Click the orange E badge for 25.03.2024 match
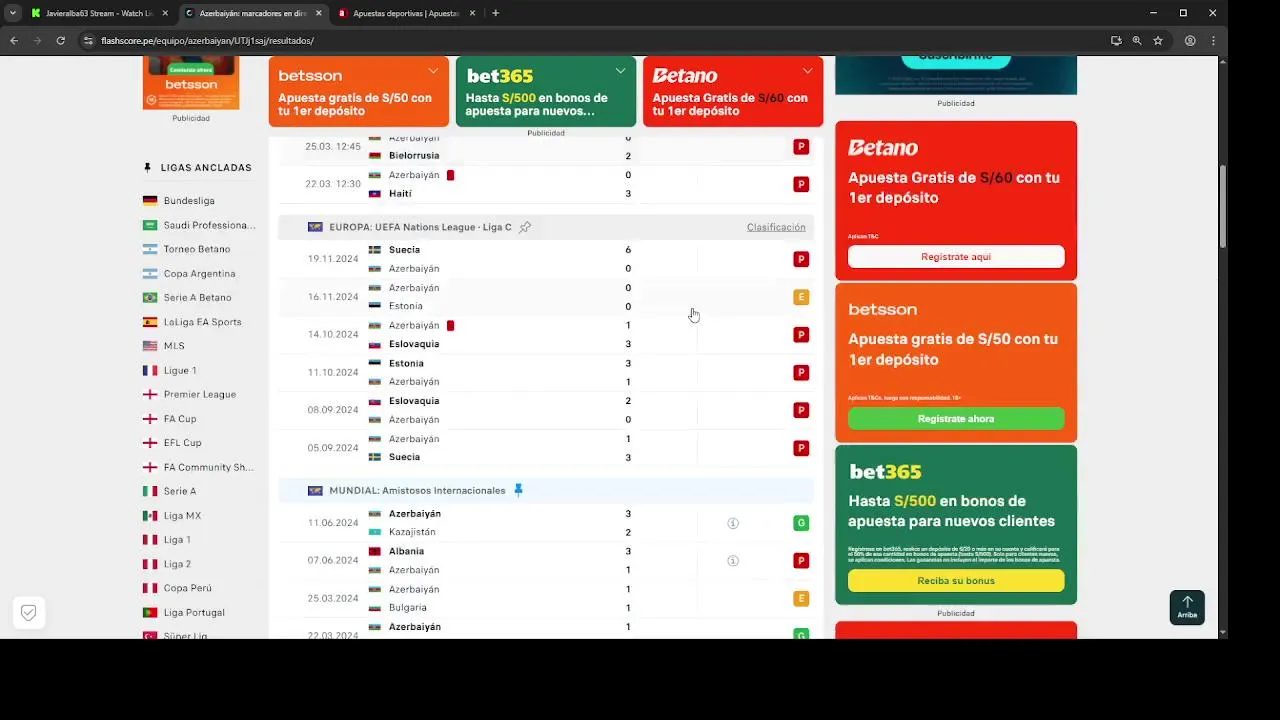 (801, 599)
